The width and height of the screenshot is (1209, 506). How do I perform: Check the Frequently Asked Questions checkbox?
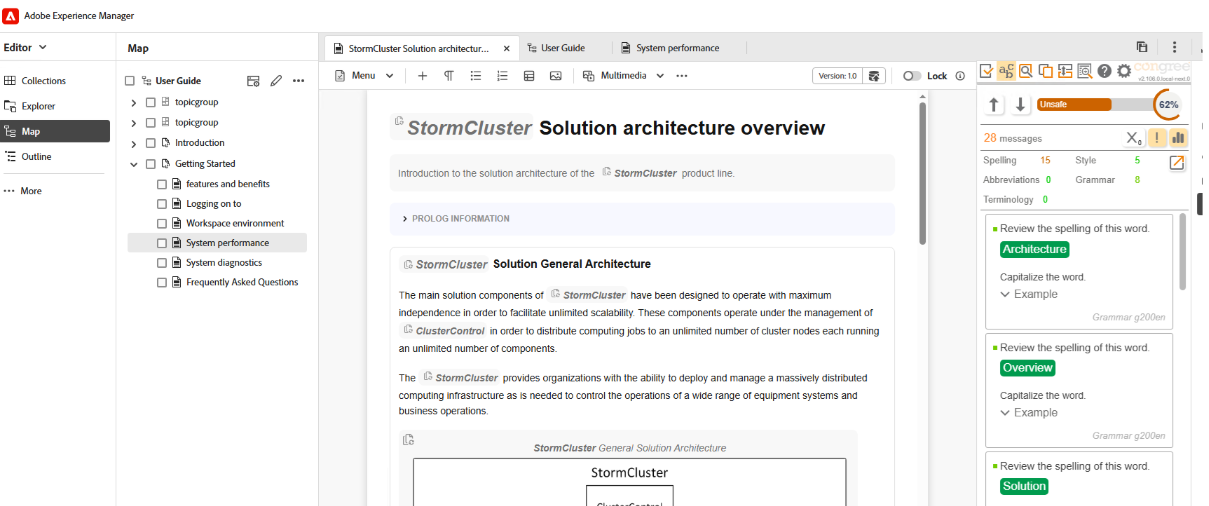pos(162,282)
